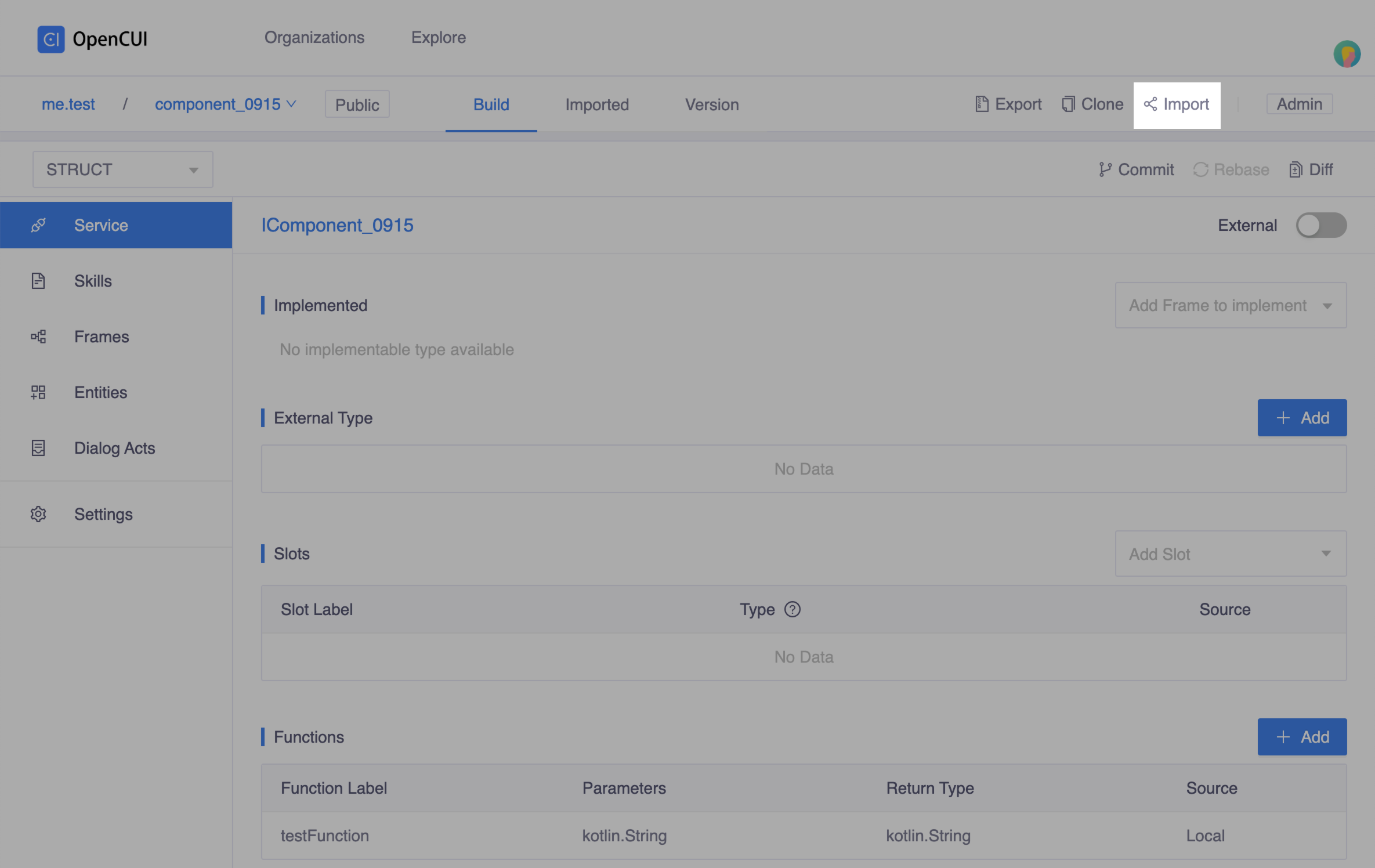Click the Settings sidebar icon
Screen dimensions: 1375x868
tap(38, 513)
